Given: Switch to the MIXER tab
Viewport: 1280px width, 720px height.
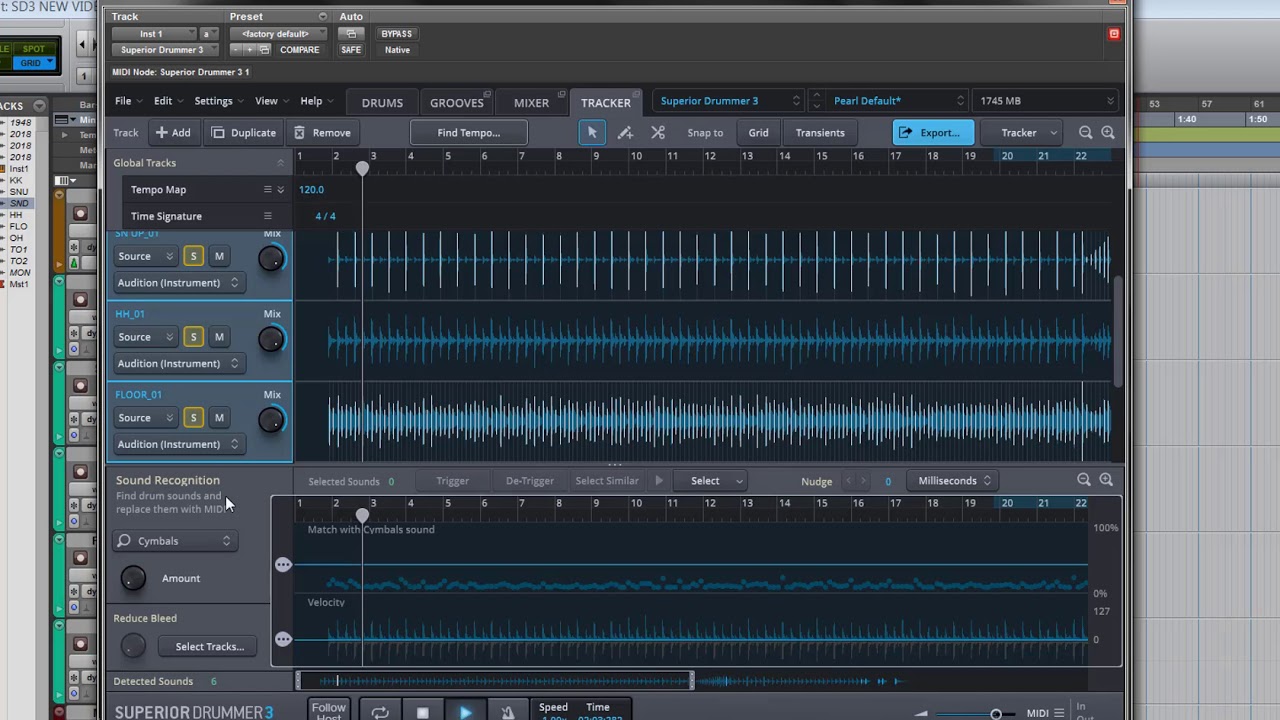Looking at the screenshot, I should [x=531, y=103].
